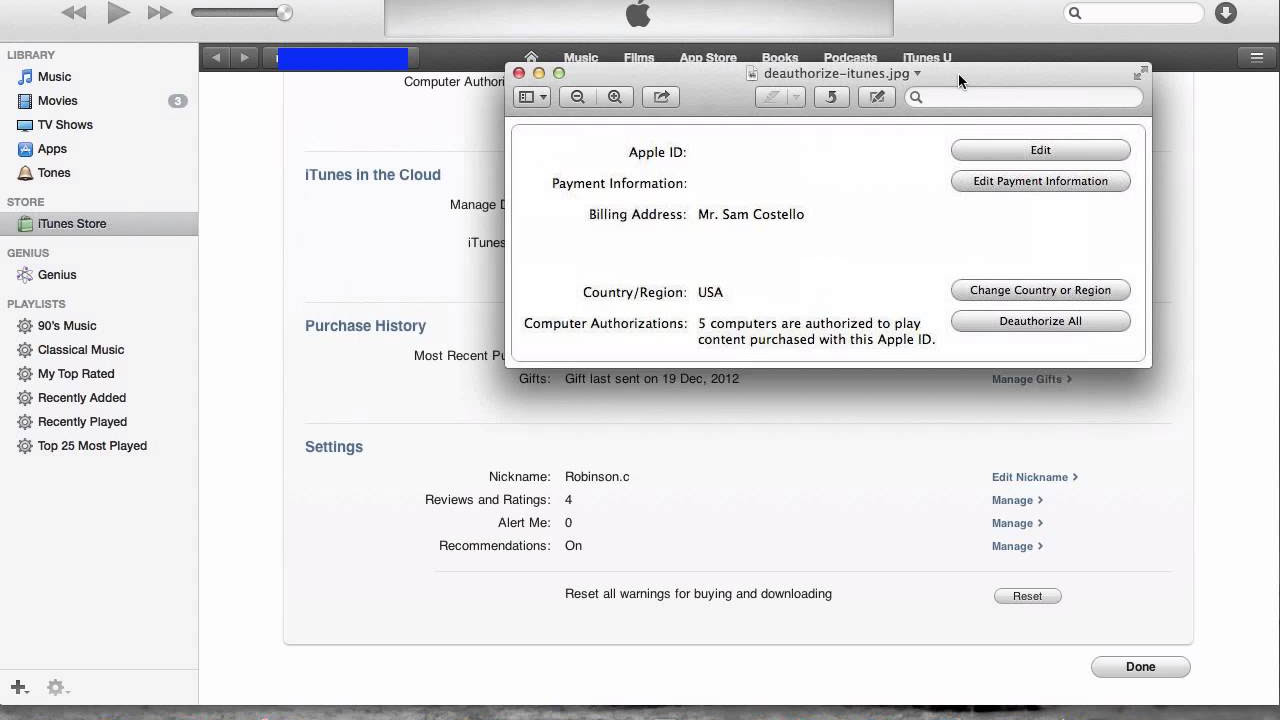Viewport: 1280px width, 720px height.
Task: Click Change Country or Region button
Action: (1041, 290)
